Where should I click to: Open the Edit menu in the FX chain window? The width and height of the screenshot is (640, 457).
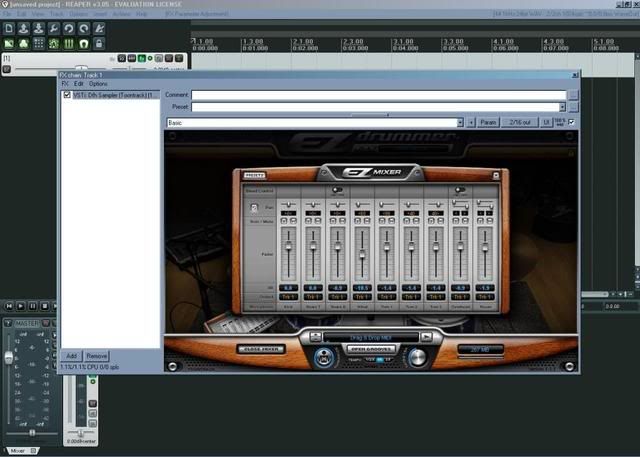[79, 84]
